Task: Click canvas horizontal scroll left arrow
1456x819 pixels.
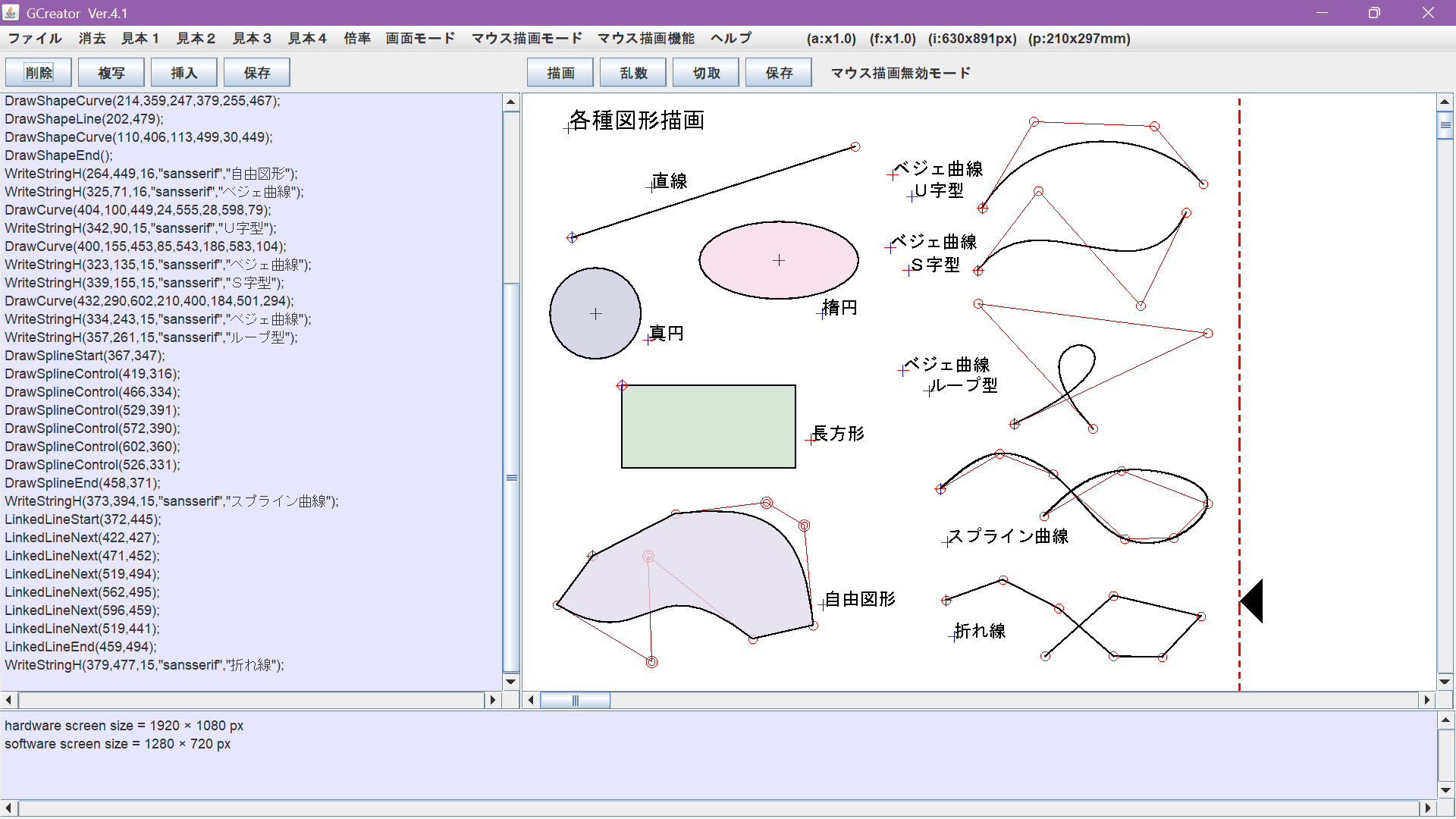Action: coord(531,700)
